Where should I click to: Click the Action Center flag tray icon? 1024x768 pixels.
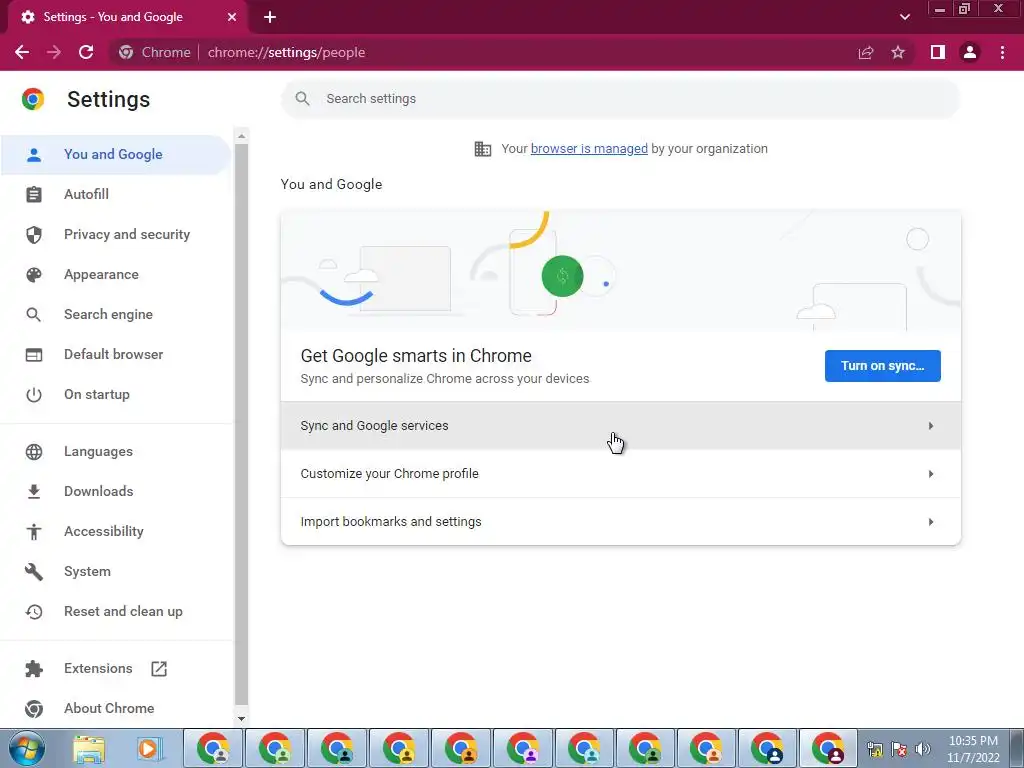tap(899, 749)
